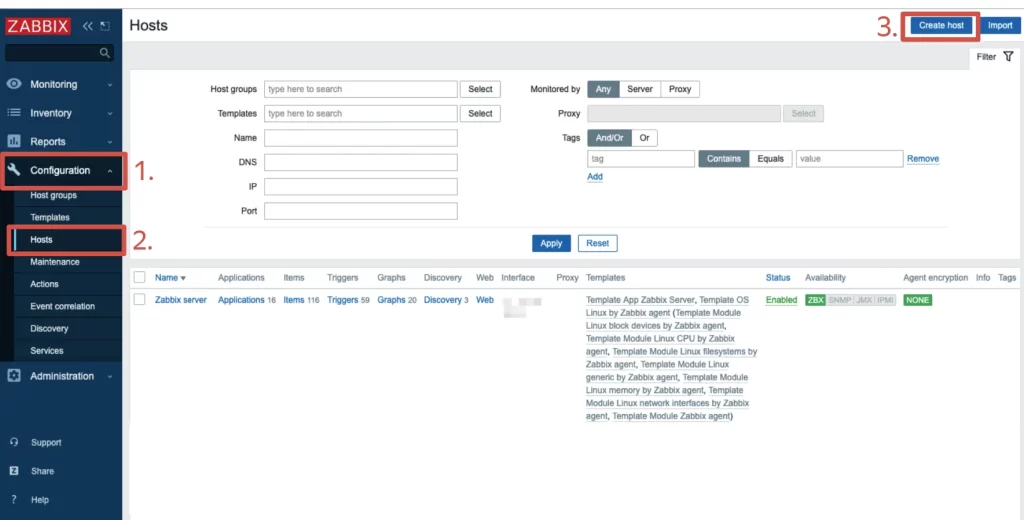Click the Configuration wrench icon
The width and height of the screenshot is (1024, 520).
[14, 170]
